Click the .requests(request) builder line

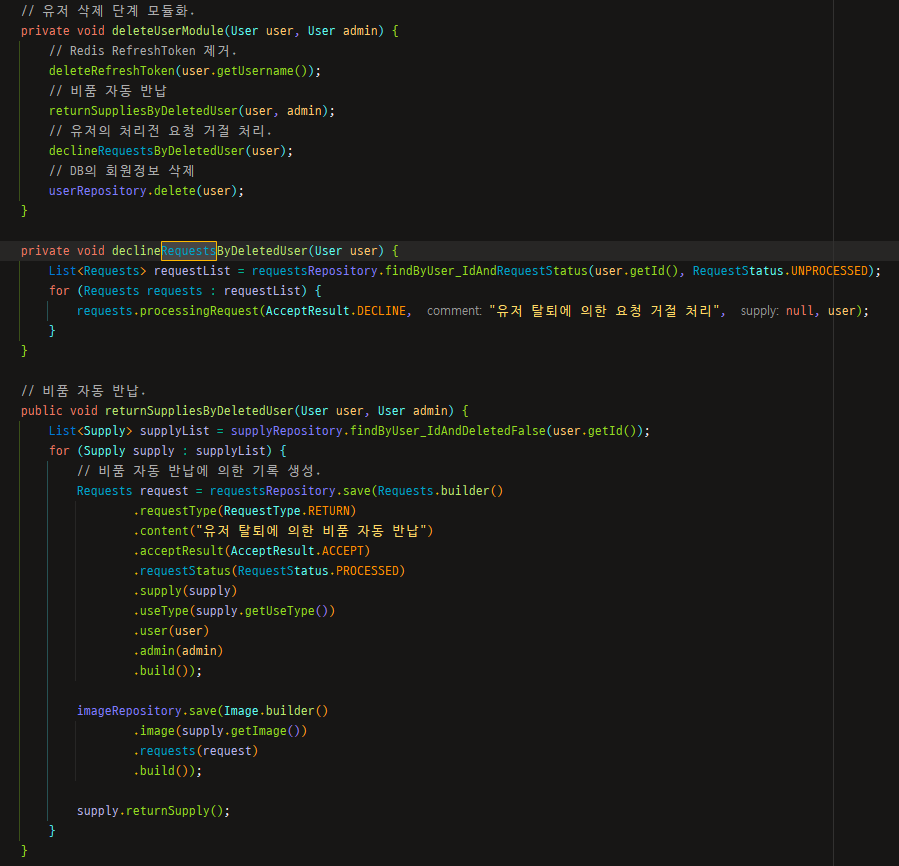pyautogui.click(x=196, y=751)
